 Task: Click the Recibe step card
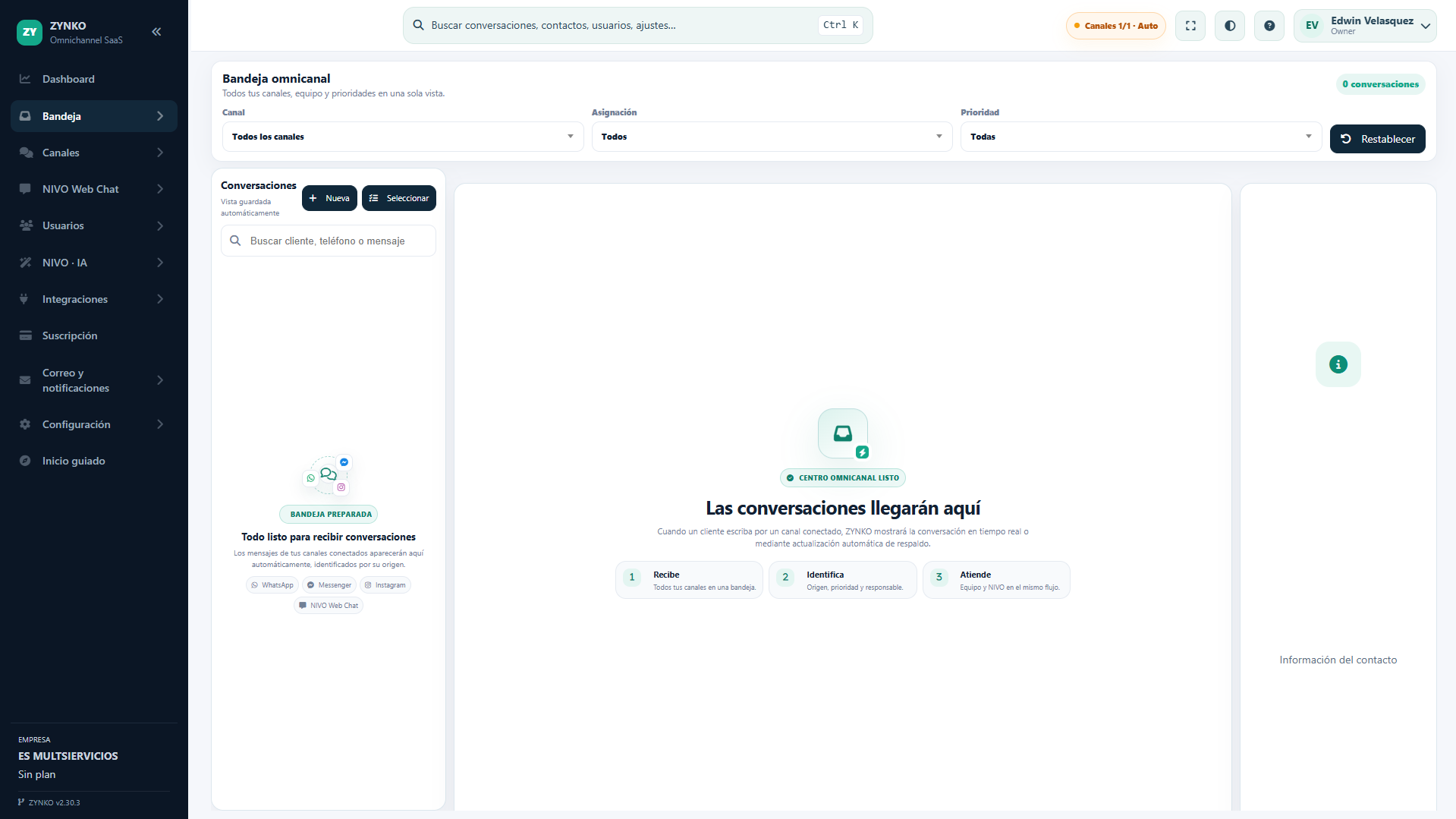click(689, 580)
